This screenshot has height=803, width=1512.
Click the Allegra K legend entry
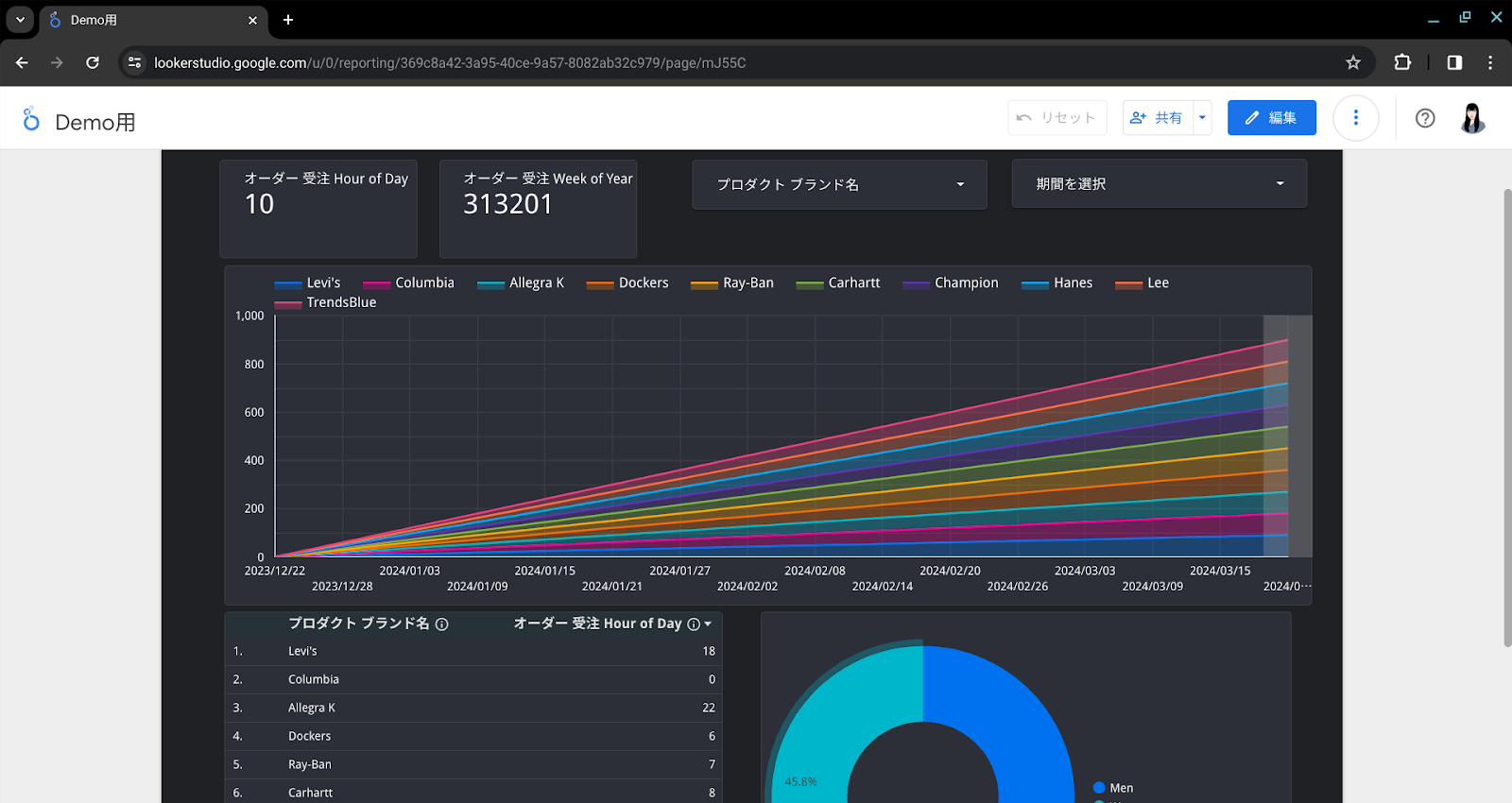coord(521,283)
